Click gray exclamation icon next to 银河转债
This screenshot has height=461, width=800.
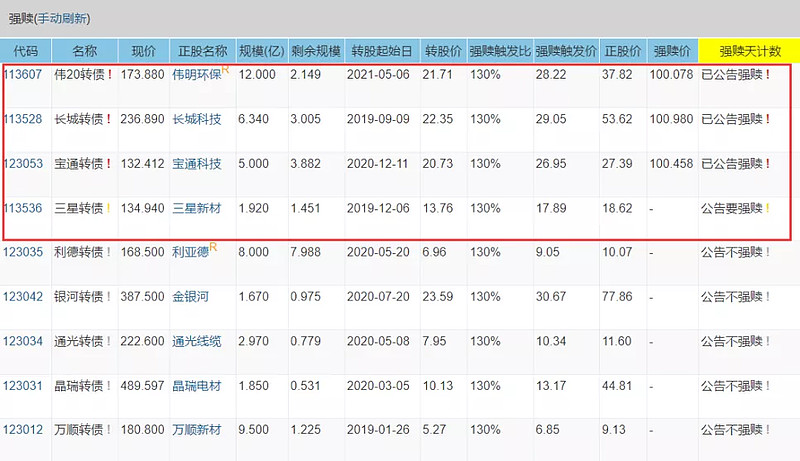(x=109, y=296)
